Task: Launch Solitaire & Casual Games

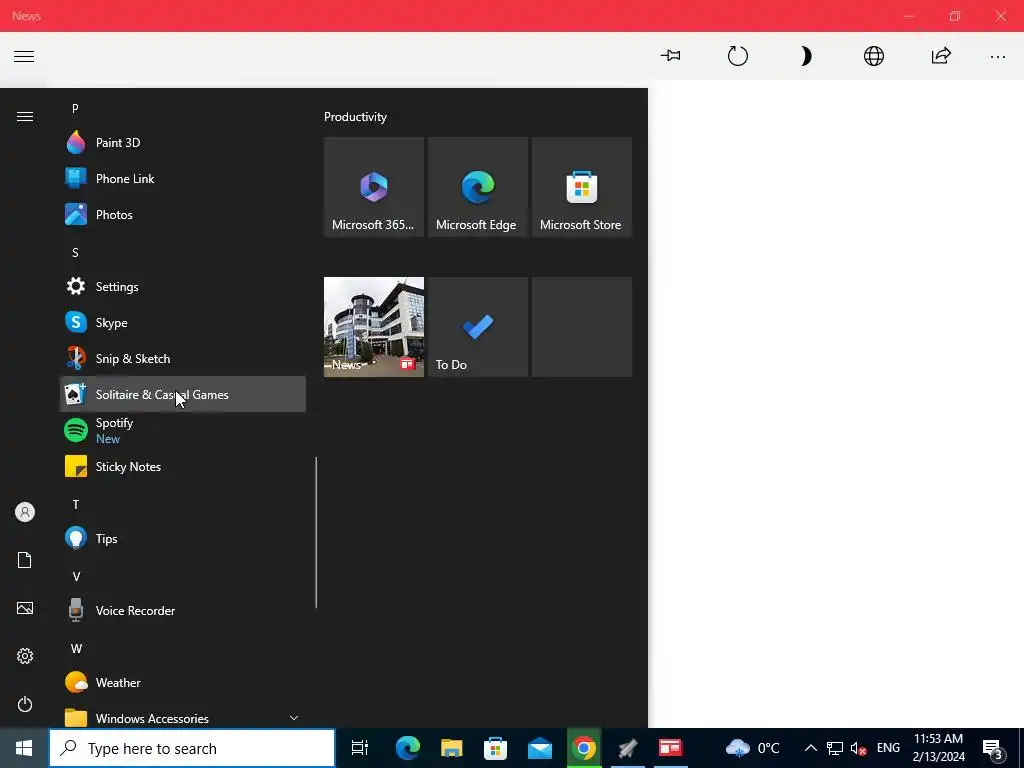Action: click(x=183, y=394)
